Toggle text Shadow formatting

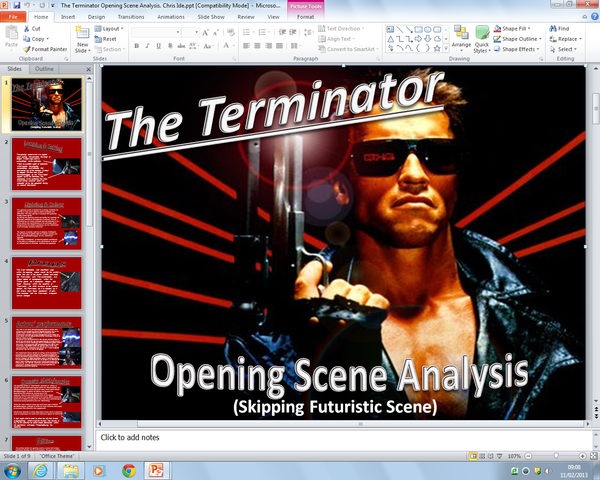pyautogui.click(x=170, y=46)
